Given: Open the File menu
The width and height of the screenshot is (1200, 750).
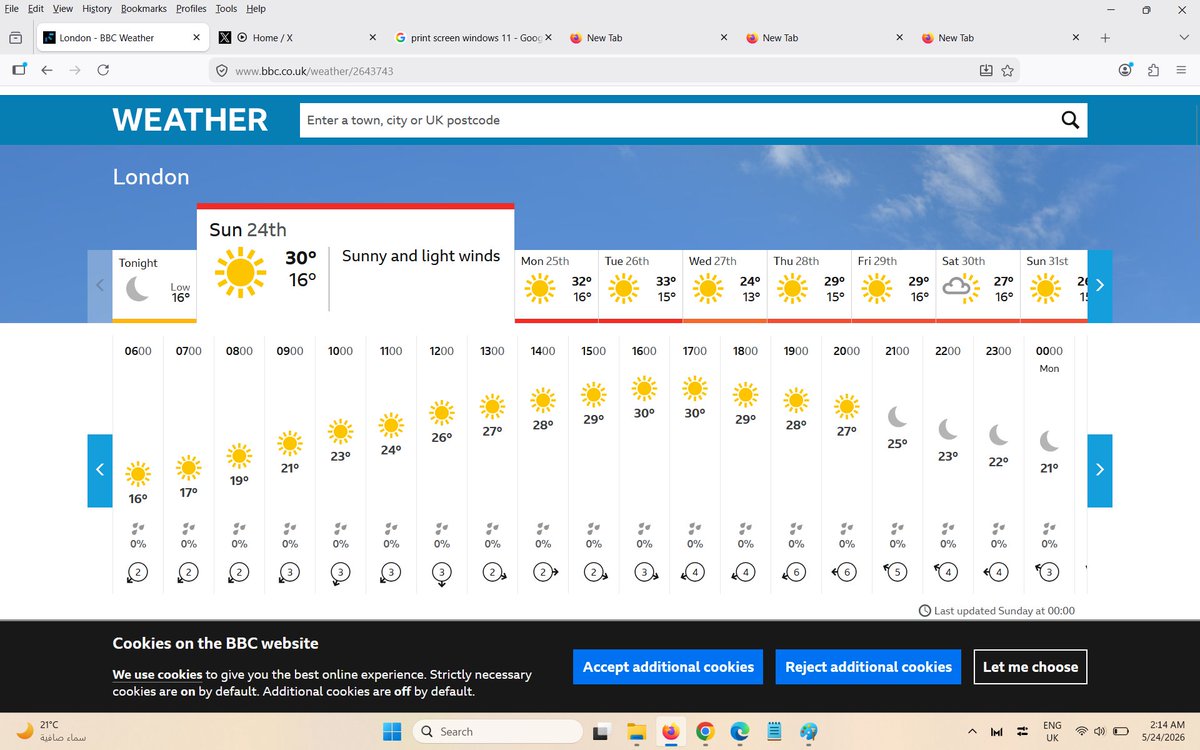Looking at the screenshot, I should pos(12,8).
